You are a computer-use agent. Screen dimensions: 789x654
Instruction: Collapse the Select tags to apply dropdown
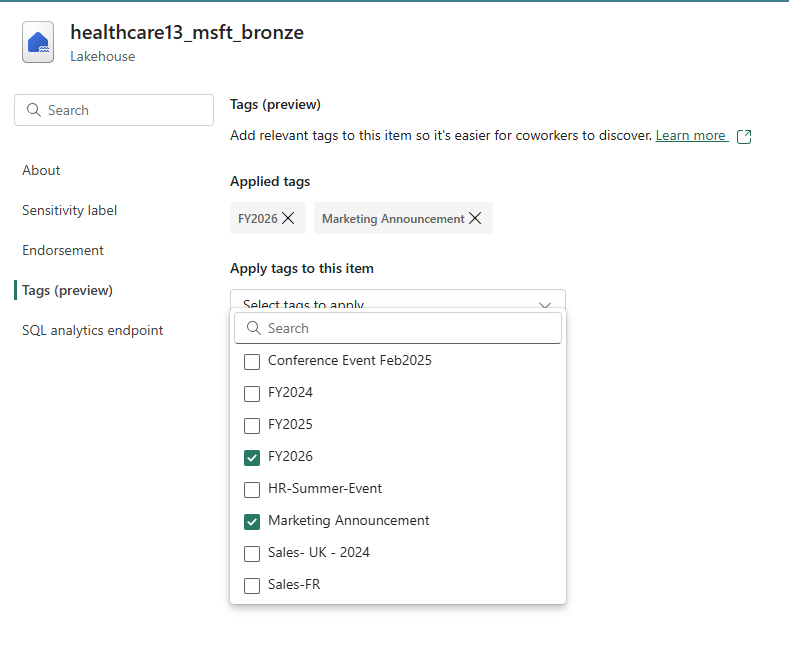tap(398, 299)
